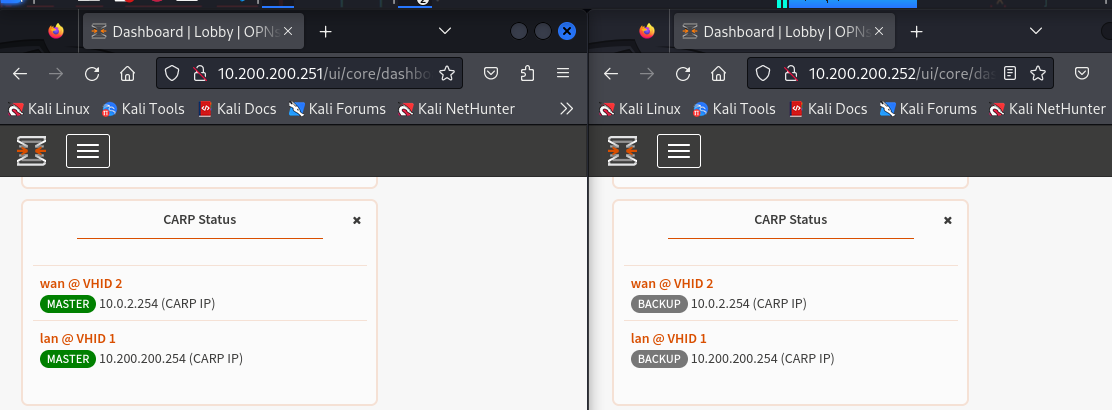Open Kali Forums bookmark in right window

(x=928, y=109)
